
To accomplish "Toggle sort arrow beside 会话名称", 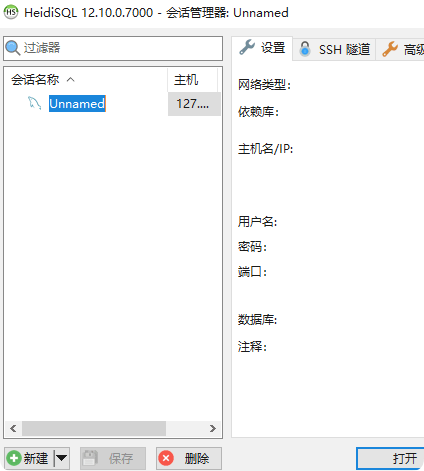I will pyautogui.click(x=71, y=80).
